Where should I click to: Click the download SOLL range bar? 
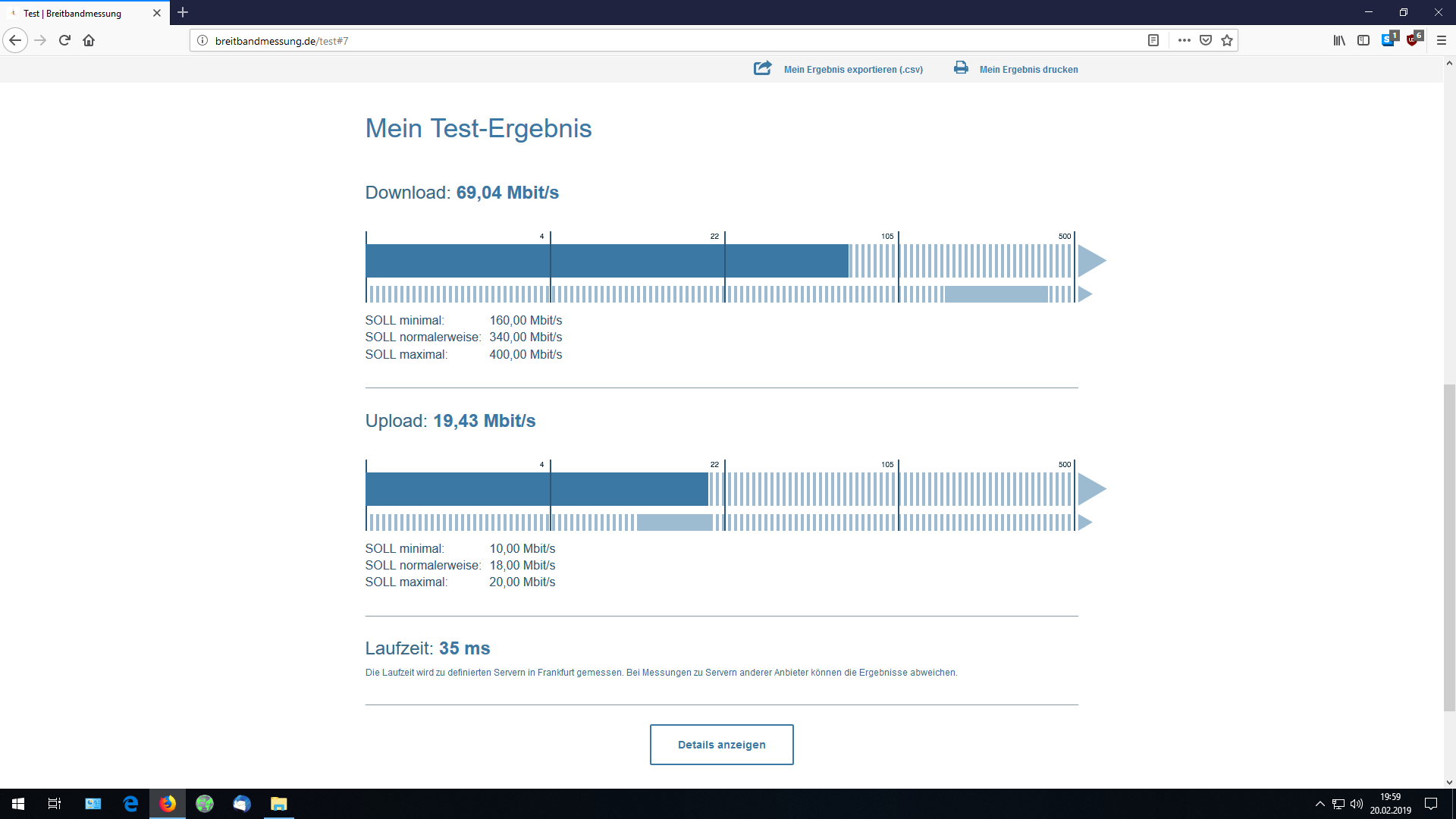pyautogui.click(x=996, y=294)
